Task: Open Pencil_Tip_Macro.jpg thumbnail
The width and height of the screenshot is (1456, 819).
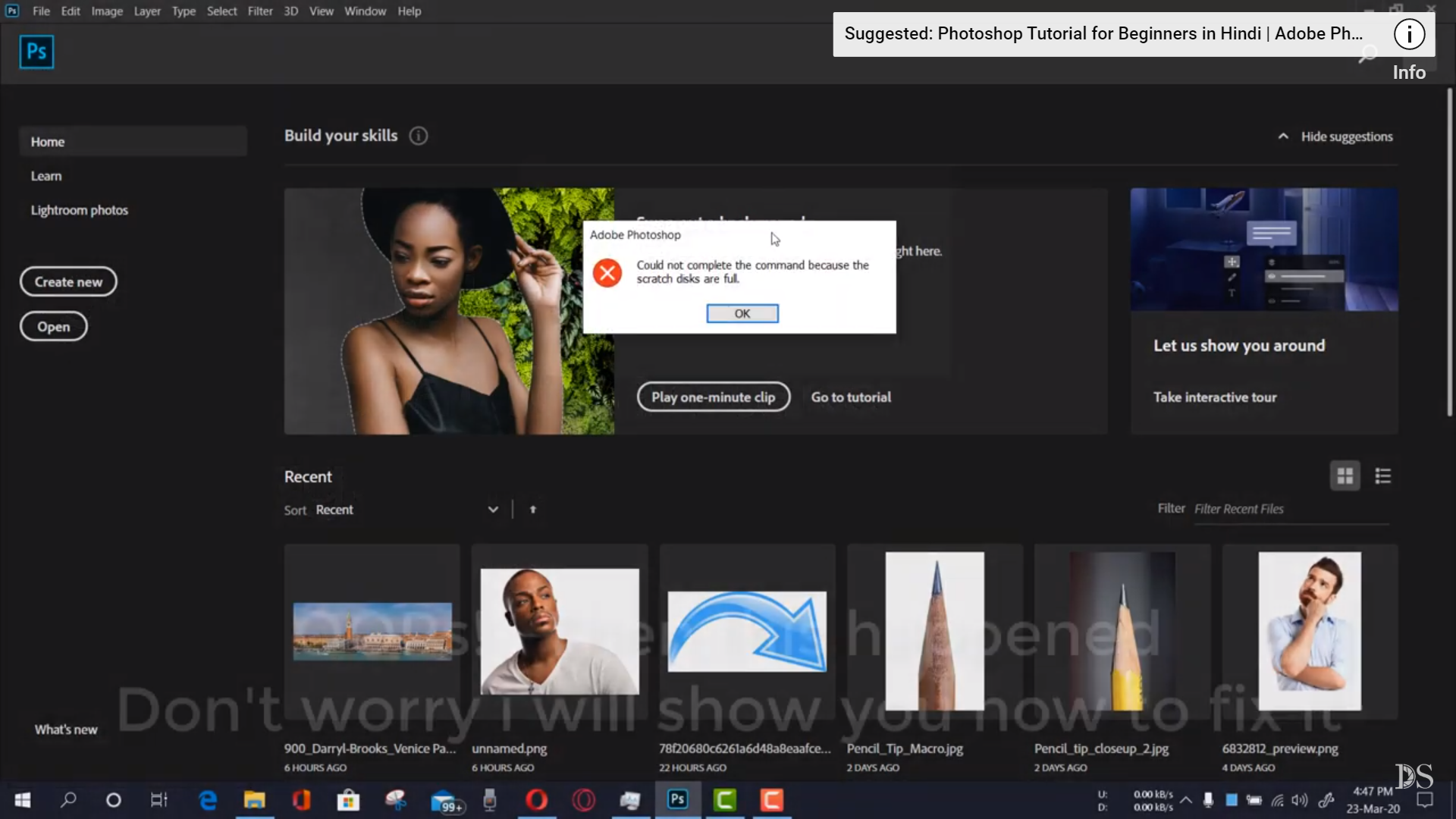Action: tap(934, 631)
